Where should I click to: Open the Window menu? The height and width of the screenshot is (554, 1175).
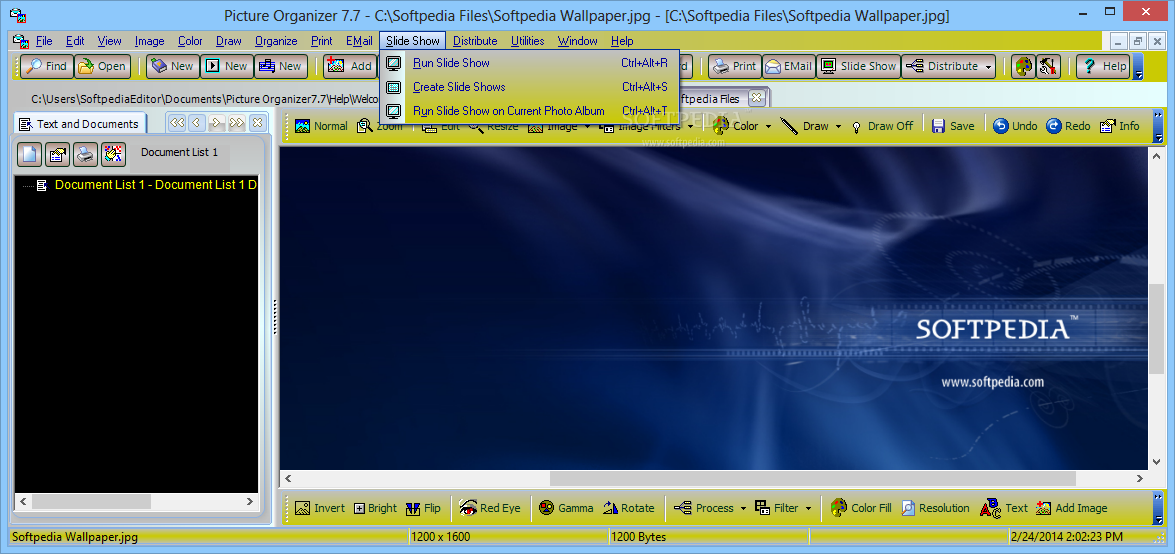tap(578, 41)
